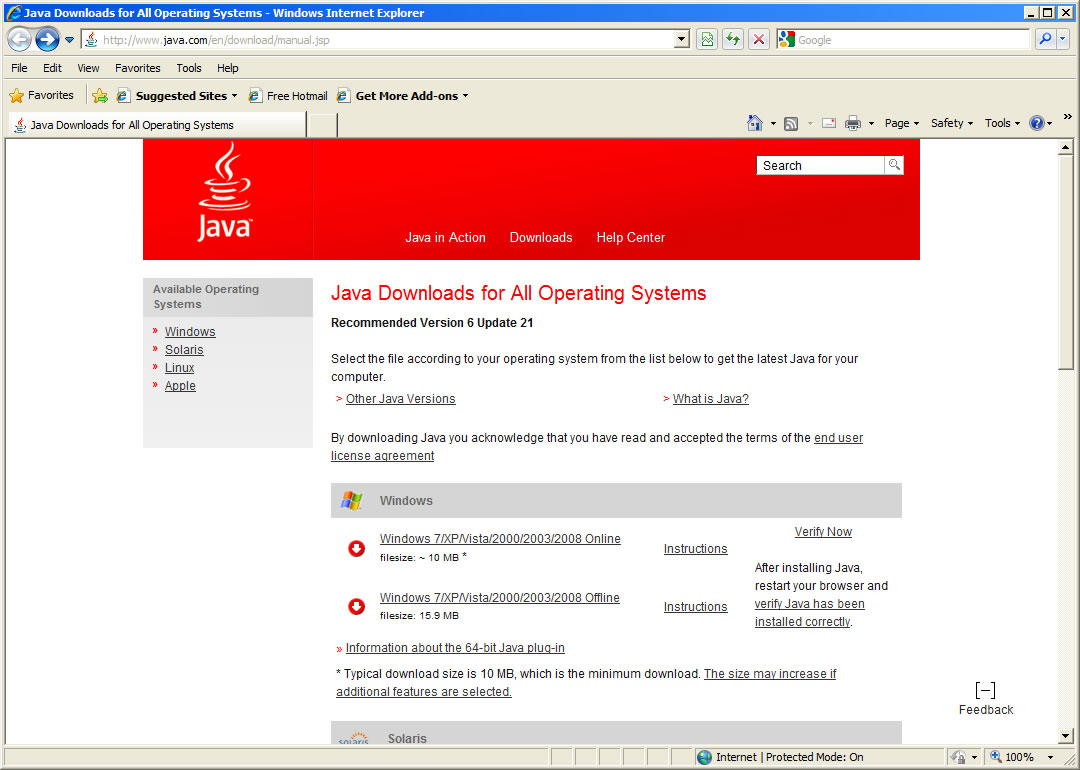Open the Help Center nav link
This screenshot has width=1080, height=770.
[630, 238]
